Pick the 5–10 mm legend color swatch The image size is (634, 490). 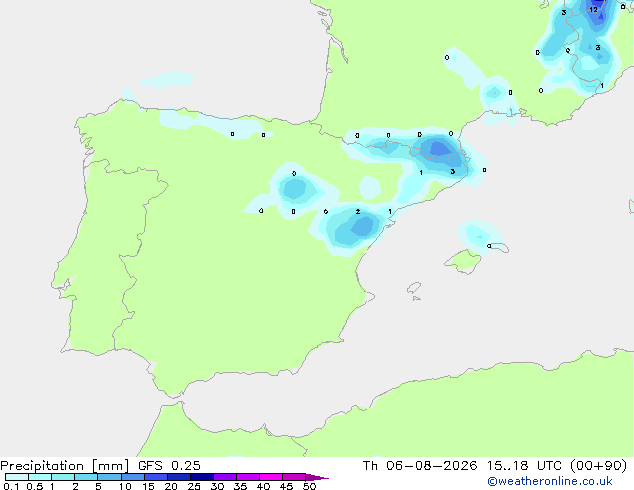click(109, 477)
